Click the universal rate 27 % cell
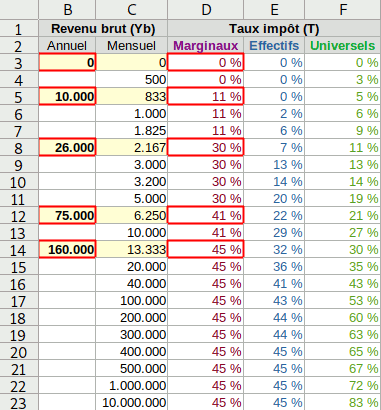This screenshot has width=381, height=410. [x=343, y=233]
